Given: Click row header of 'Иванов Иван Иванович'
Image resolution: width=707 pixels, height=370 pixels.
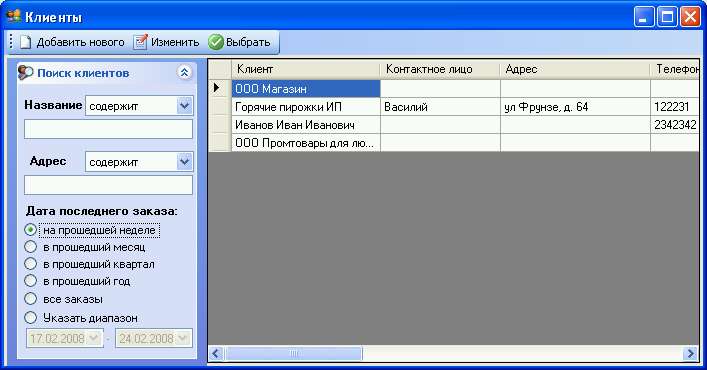Looking at the screenshot, I should click(220, 125).
